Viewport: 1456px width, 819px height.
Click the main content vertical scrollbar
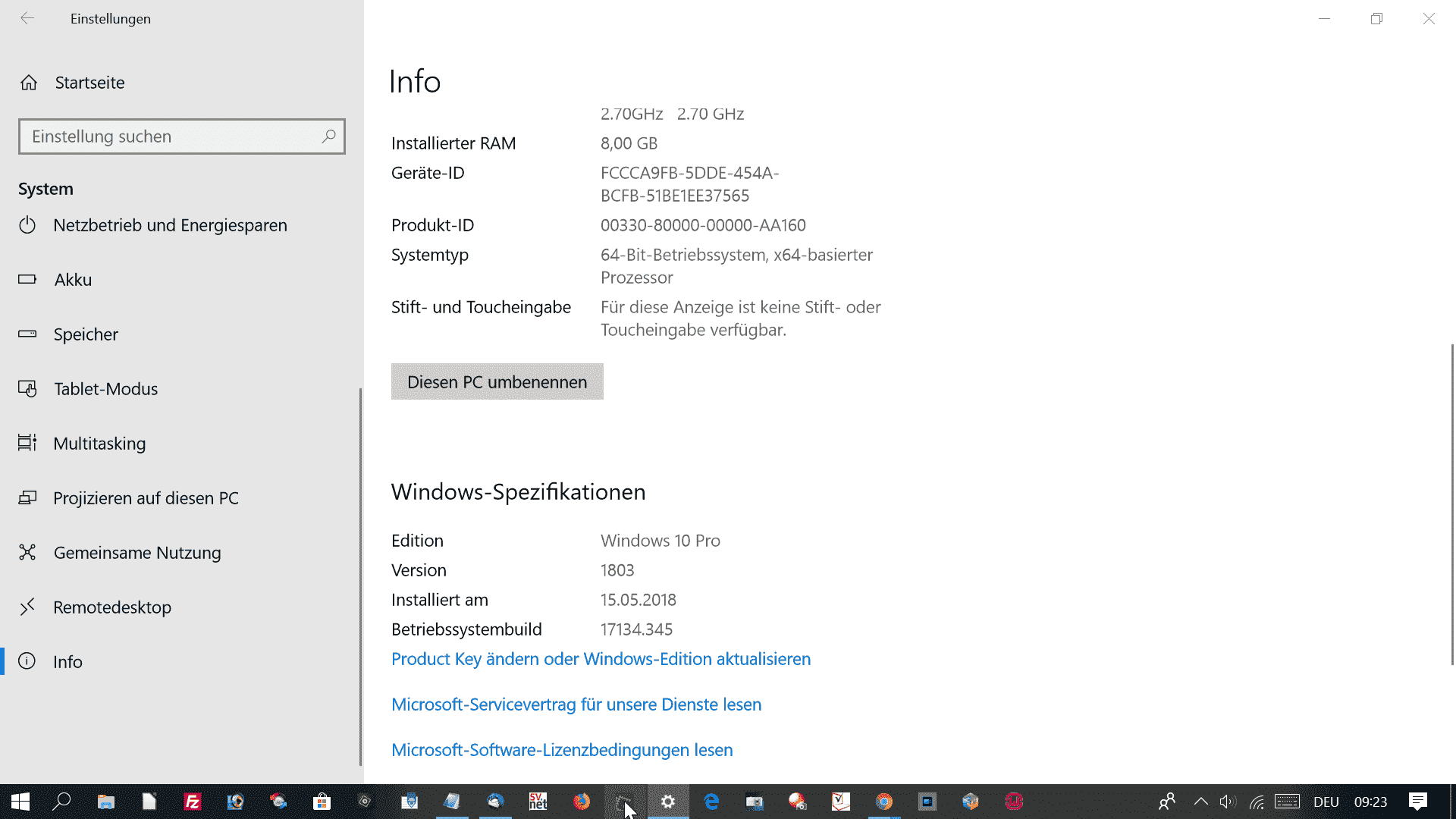pyautogui.click(x=1452, y=504)
